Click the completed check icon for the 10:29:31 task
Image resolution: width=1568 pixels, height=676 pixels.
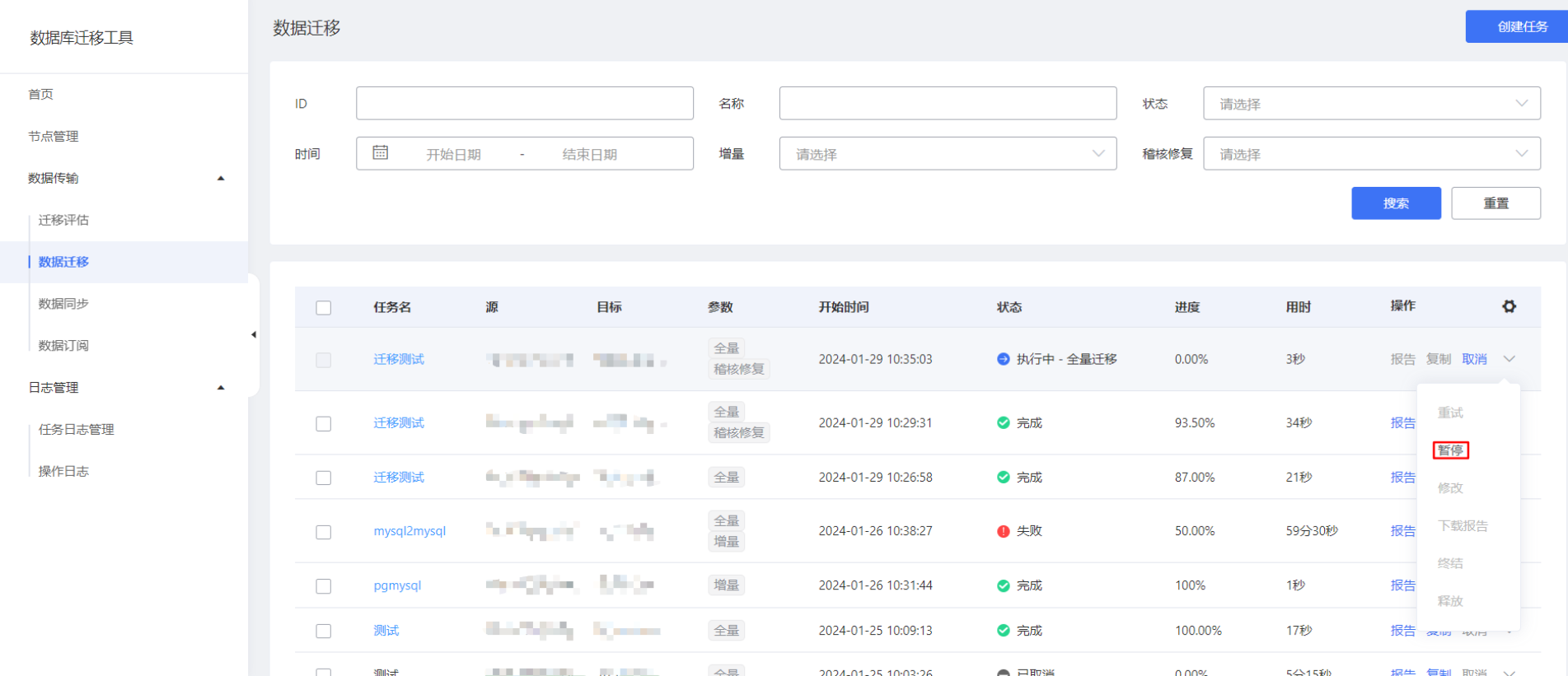(1003, 422)
